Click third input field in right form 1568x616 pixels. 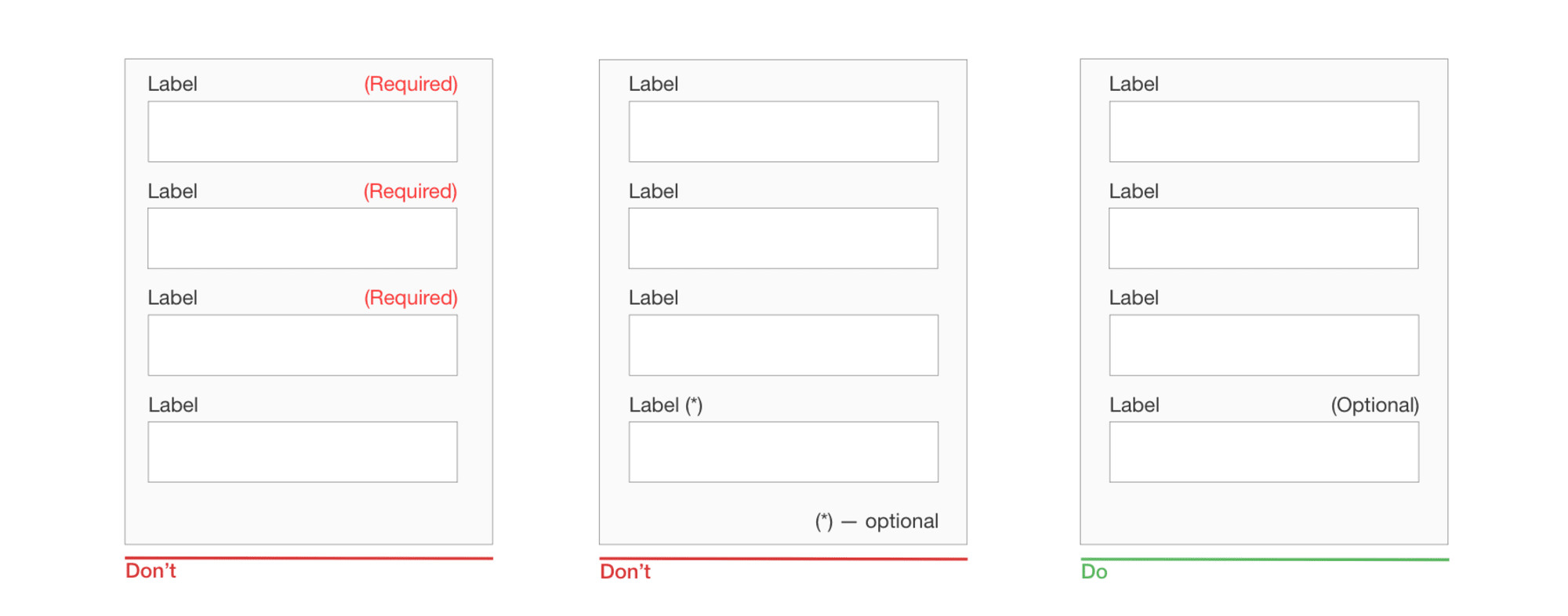click(x=1264, y=345)
